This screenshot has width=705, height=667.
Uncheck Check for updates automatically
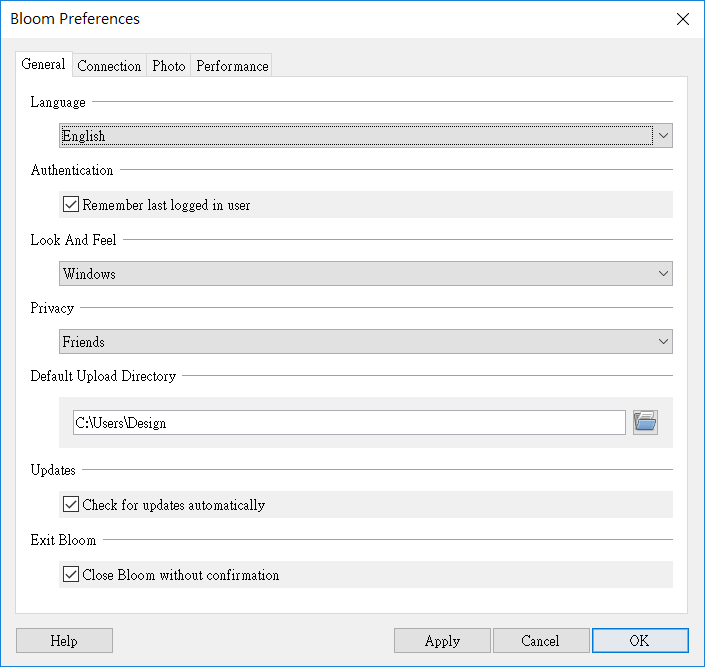click(x=71, y=505)
